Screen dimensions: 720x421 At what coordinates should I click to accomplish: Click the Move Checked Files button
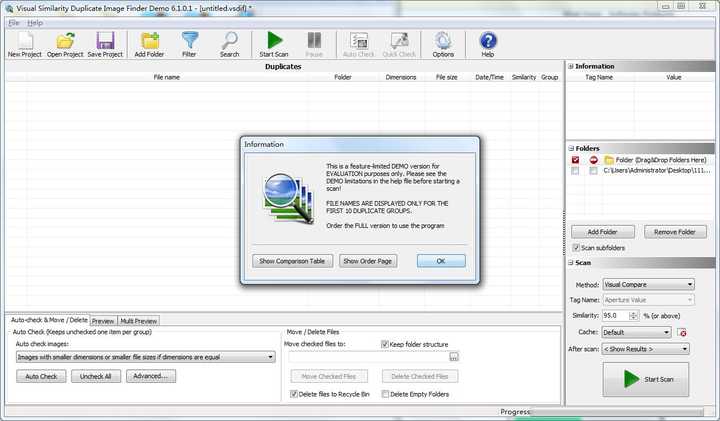[x=329, y=376]
